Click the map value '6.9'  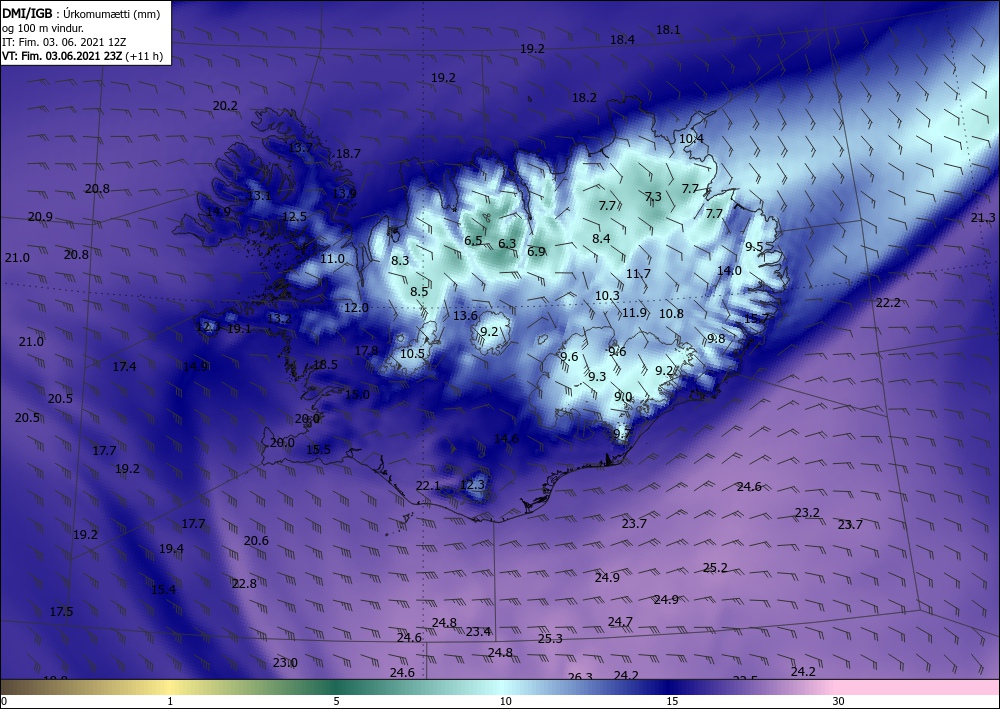pyautogui.click(x=536, y=252)
